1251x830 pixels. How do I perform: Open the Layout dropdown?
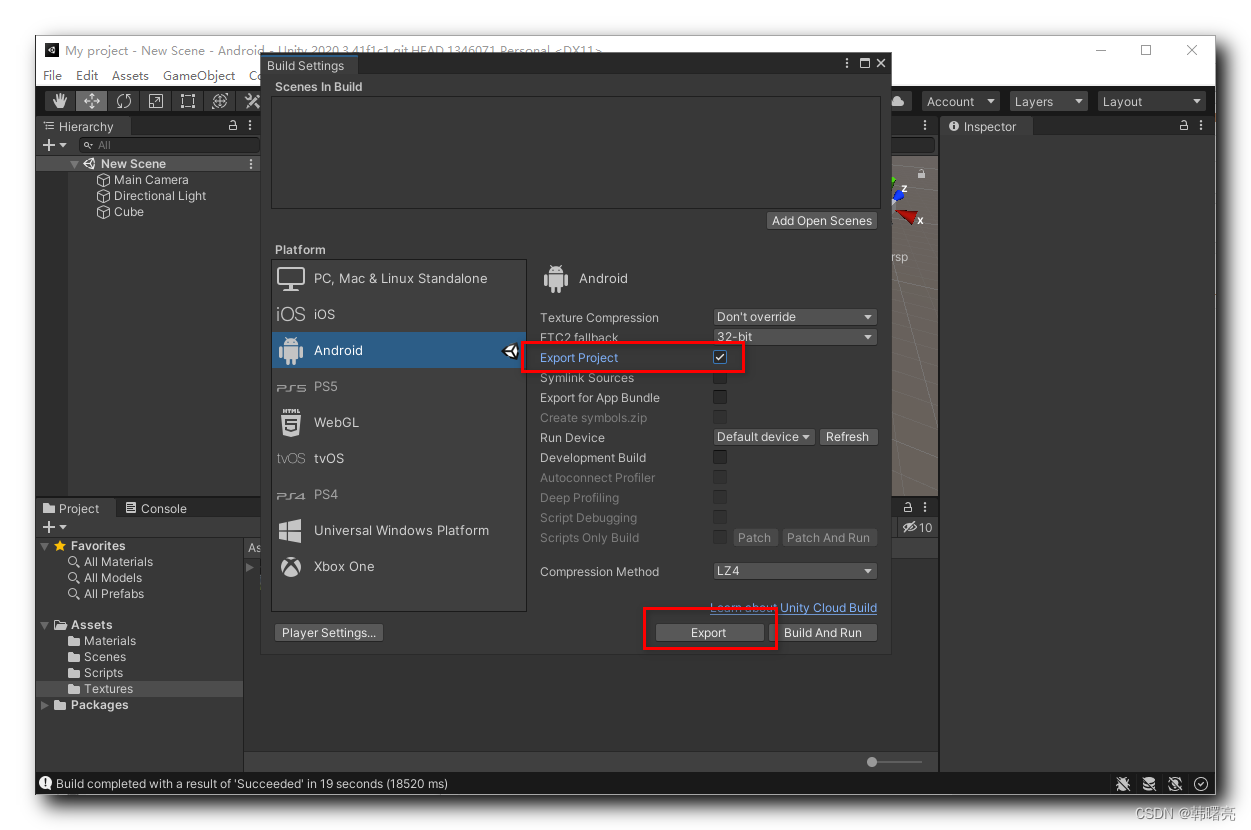[1151, 101]
